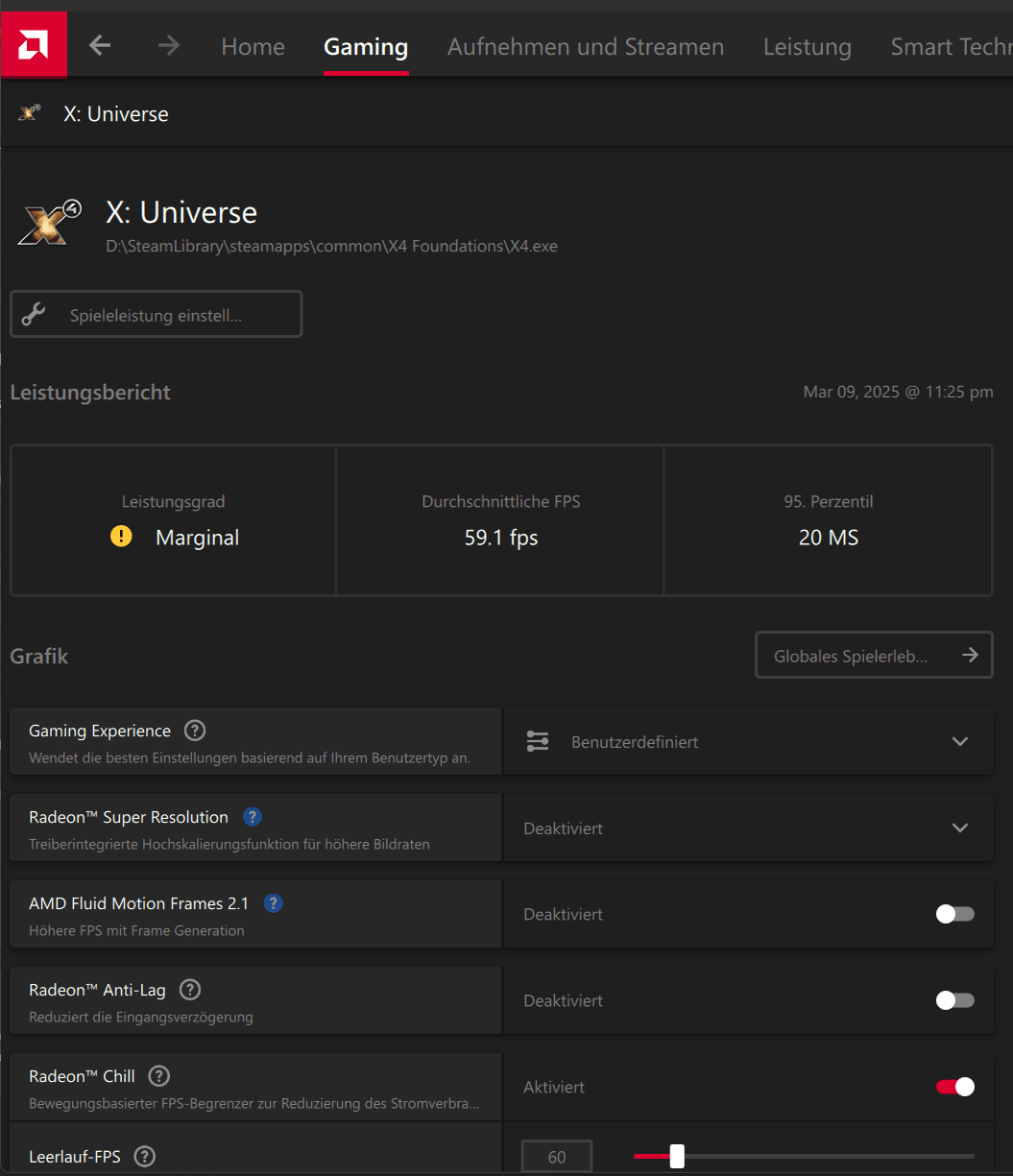The height and width of the screenshot is (1176, 1013).
Task: Turn on the Radeon Anti-Lag switch
Action: (954, 1000)
